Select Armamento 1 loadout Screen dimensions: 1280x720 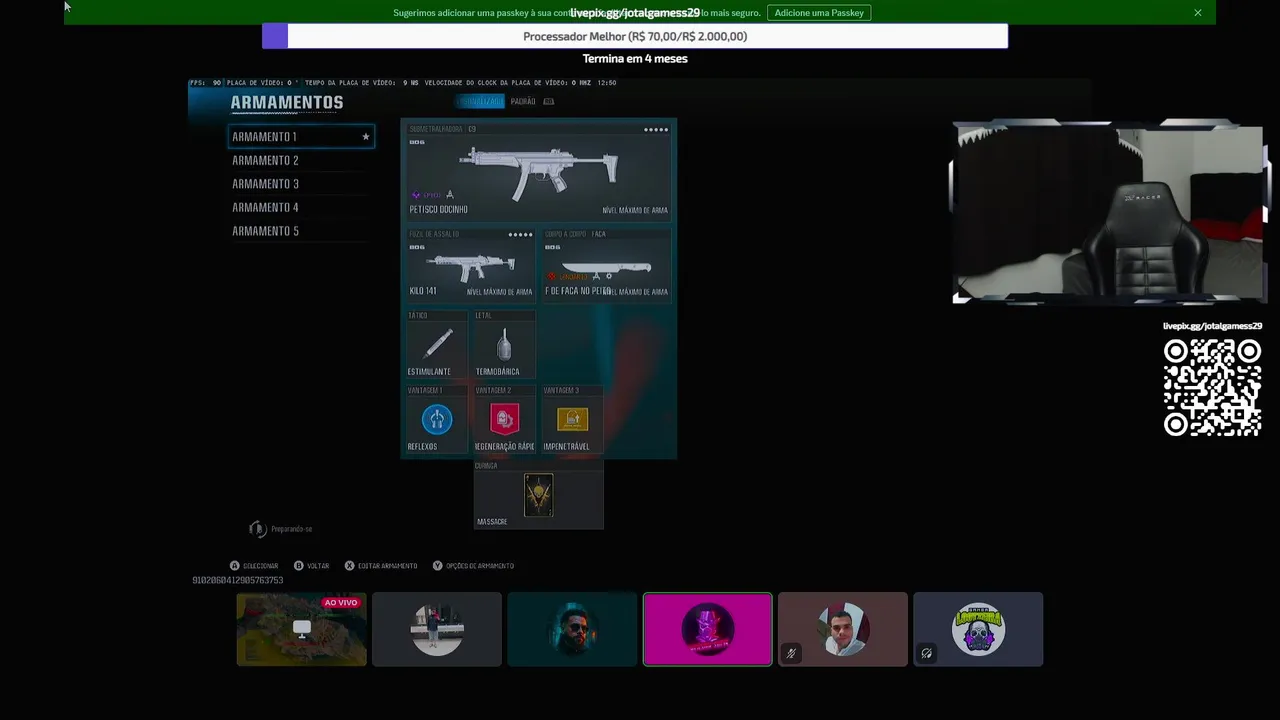coord(301,137)
